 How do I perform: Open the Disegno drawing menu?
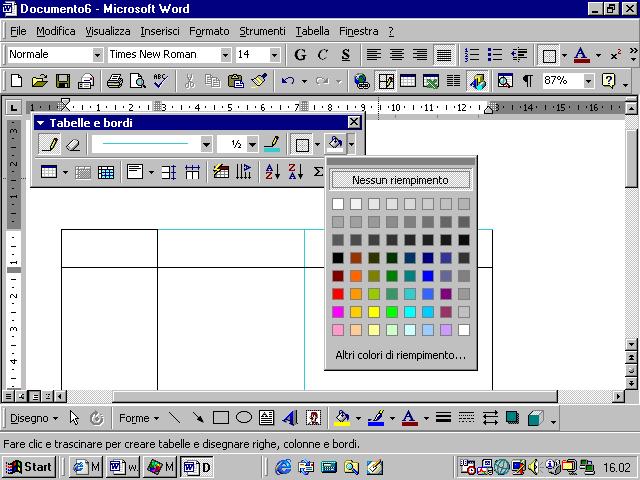pyautogui.click(x=34, y=418)
